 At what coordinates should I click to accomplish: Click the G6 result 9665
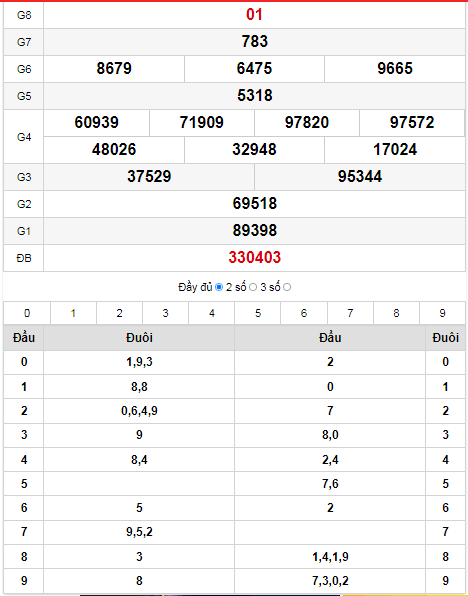(395, 69)
